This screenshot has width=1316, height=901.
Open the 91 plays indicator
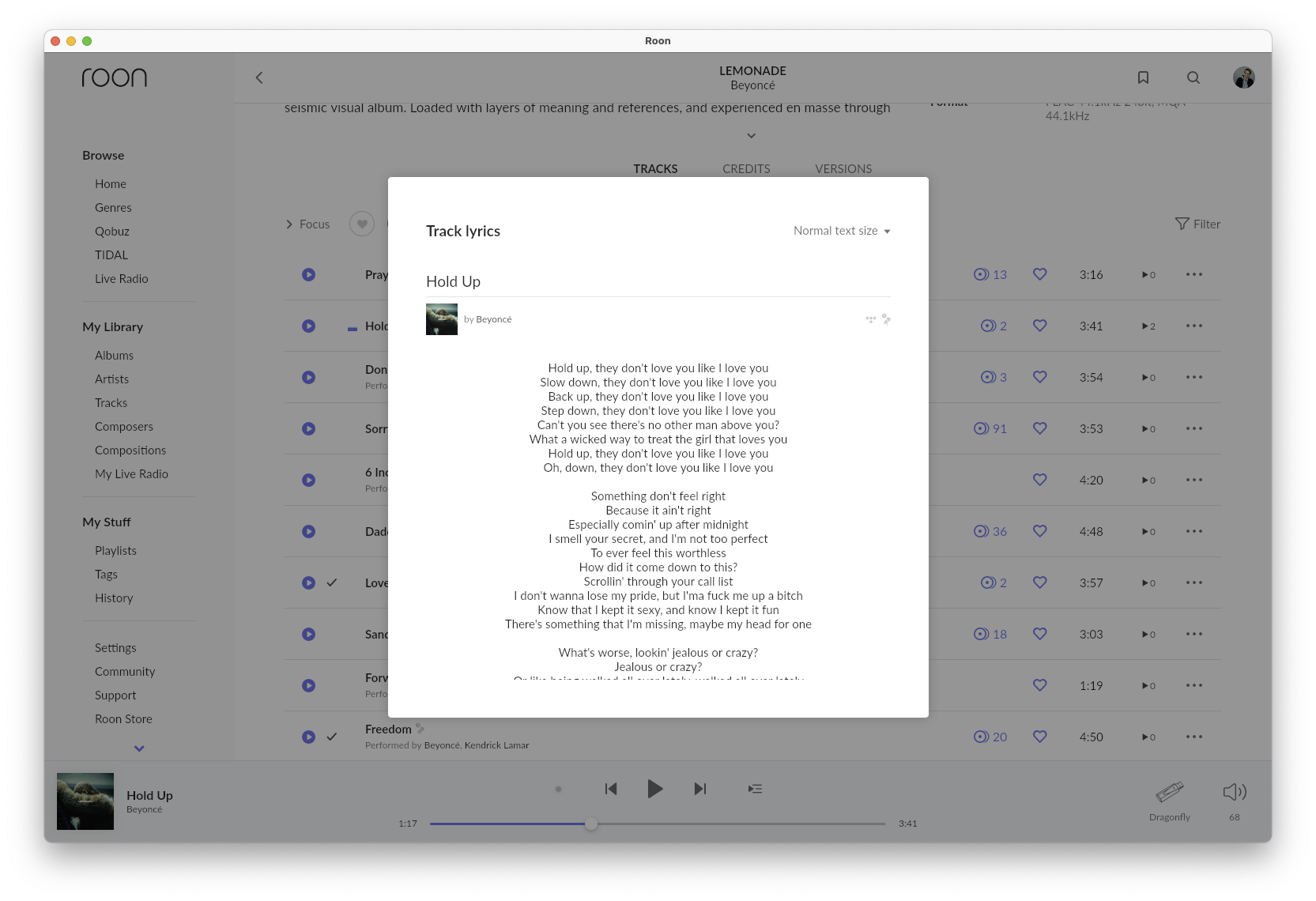tap(990, 428)
